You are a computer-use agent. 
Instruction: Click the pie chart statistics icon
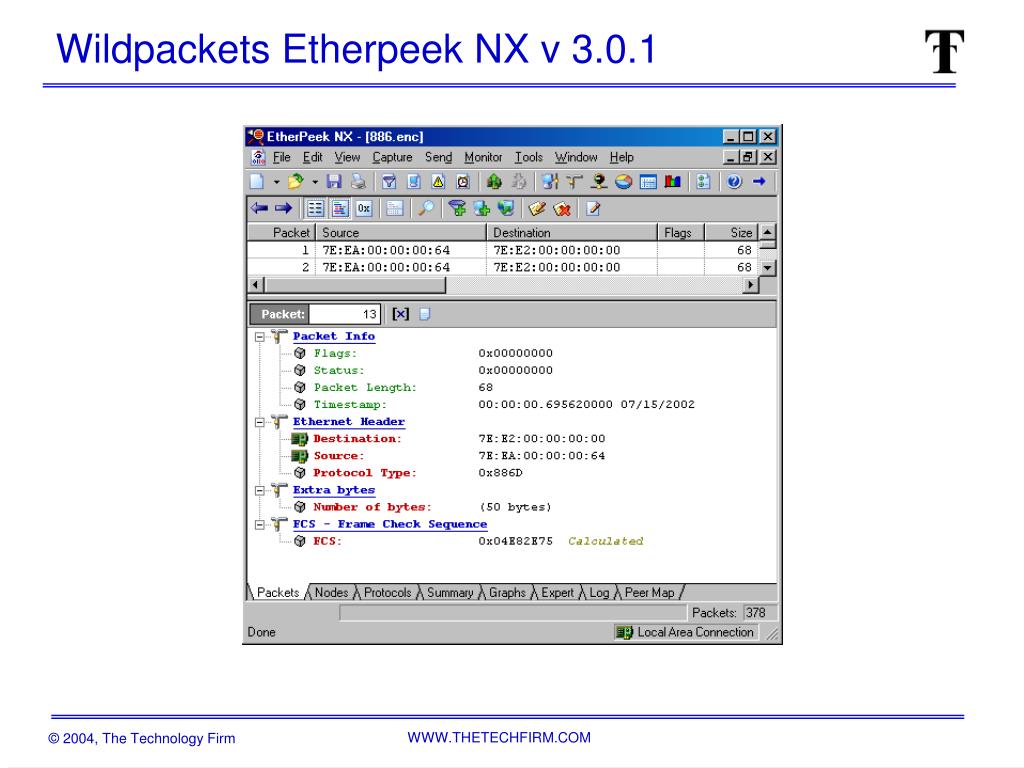pyautogui.click(x=624, y=182)
